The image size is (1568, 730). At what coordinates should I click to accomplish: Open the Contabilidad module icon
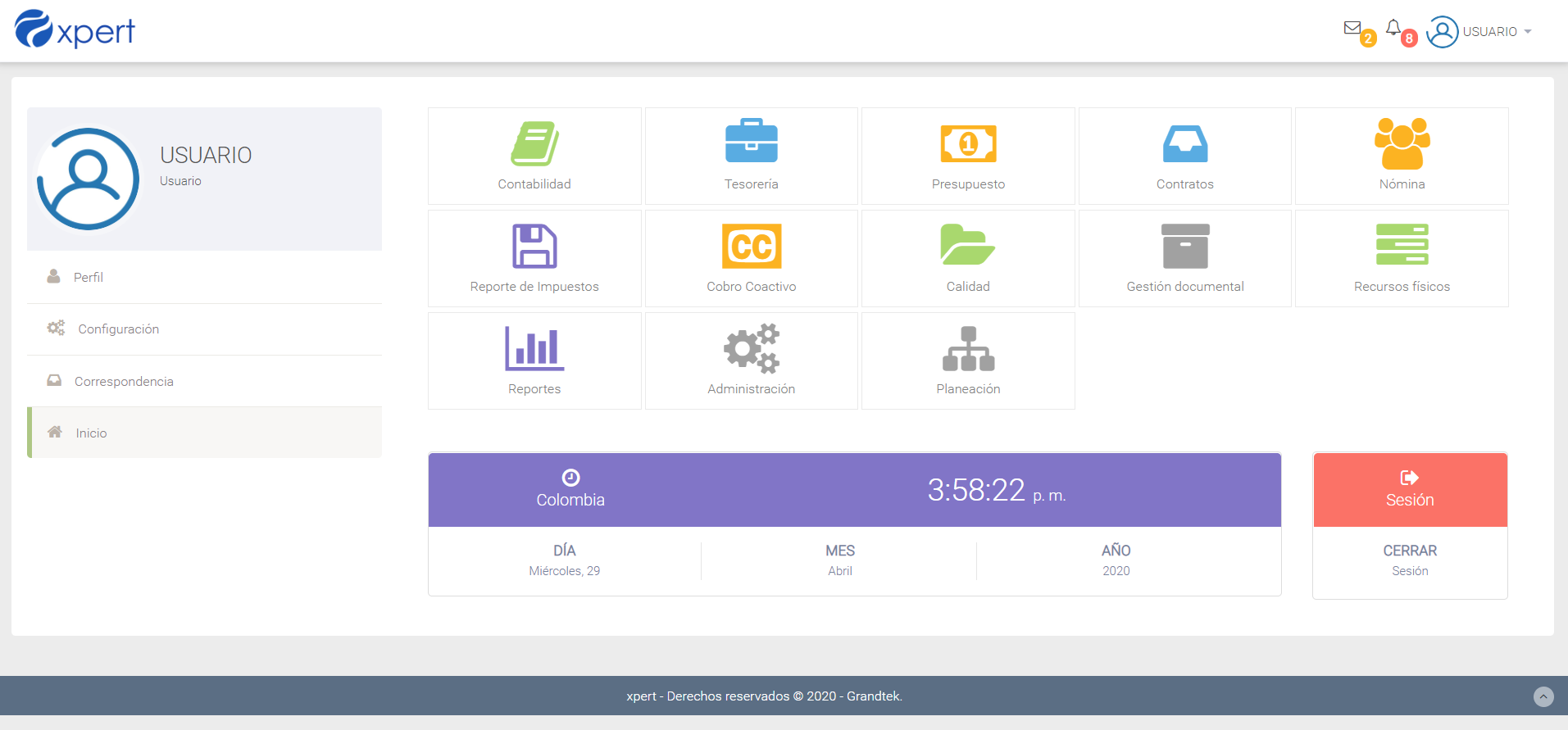[x=534, y=143]
